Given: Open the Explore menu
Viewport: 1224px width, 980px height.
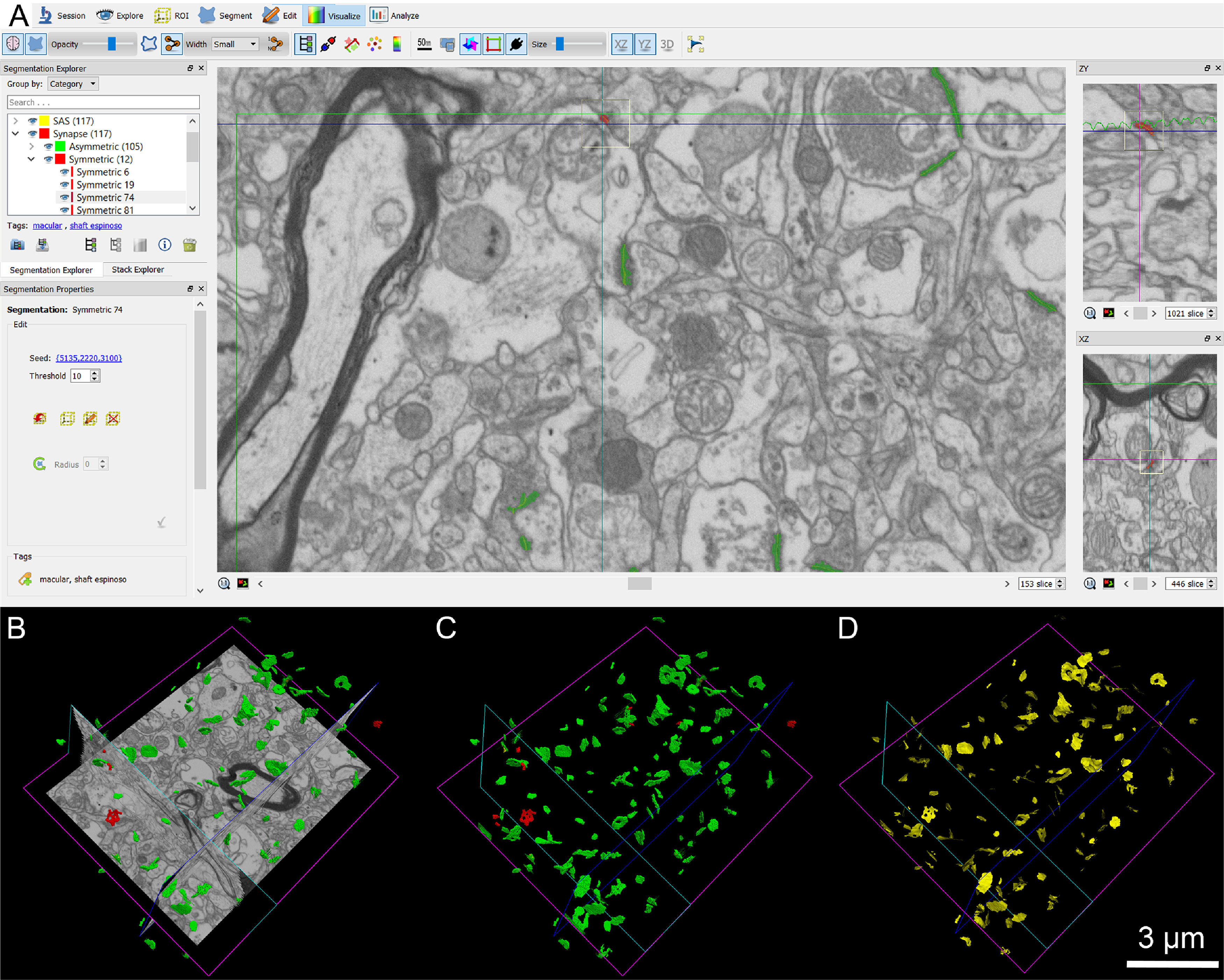Looking at the screenshot, I should (120, 15).
